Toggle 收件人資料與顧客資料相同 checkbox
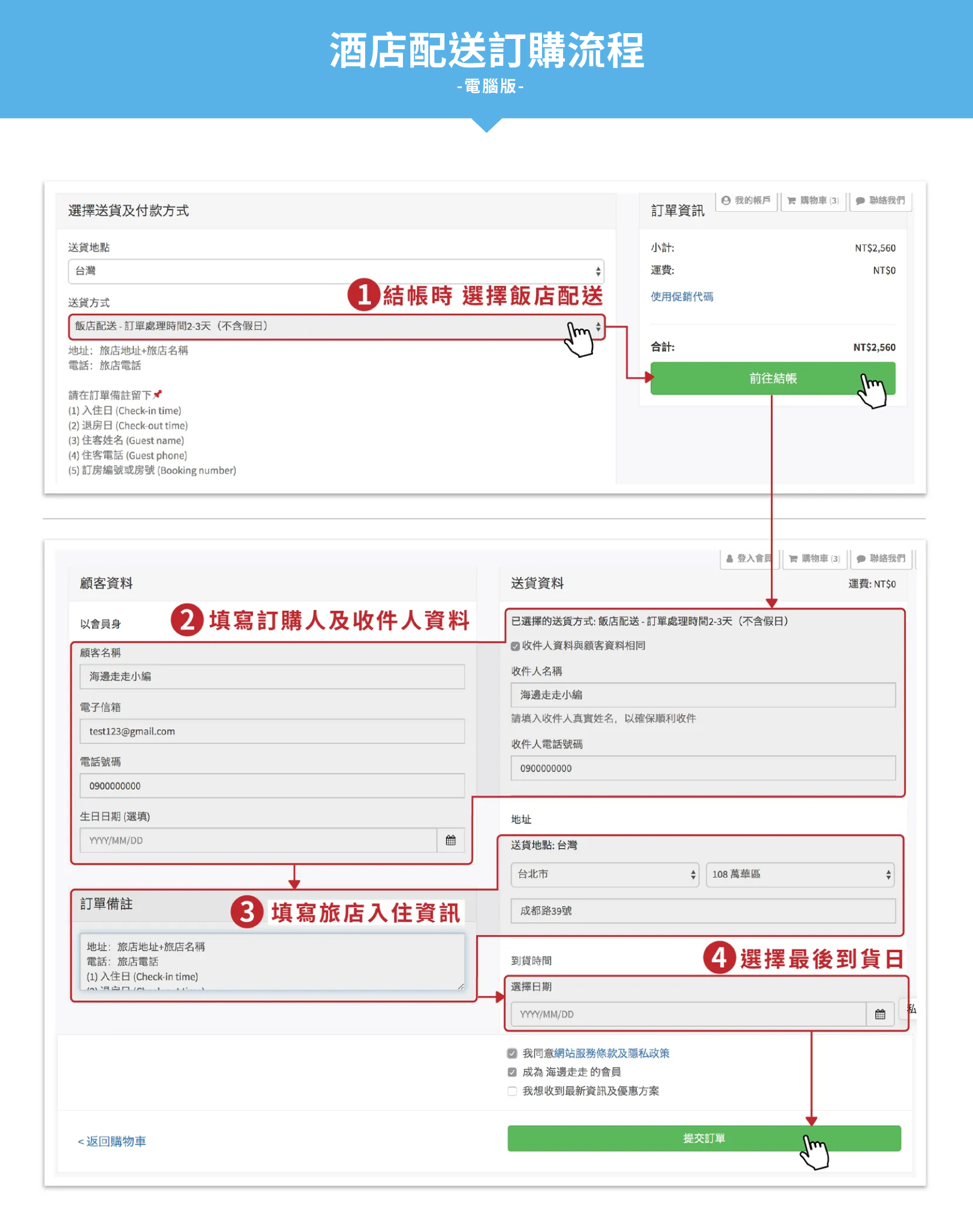This screenshot has width=973, height=1232. tap(515, 646)
